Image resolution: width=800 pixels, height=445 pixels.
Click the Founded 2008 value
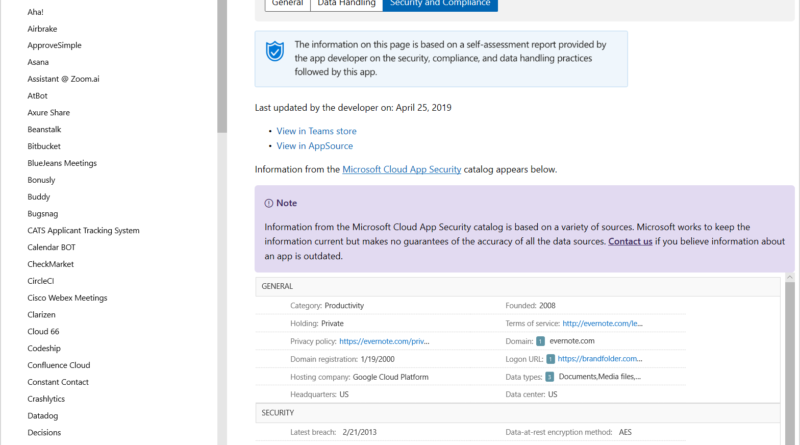coord(547,306)
